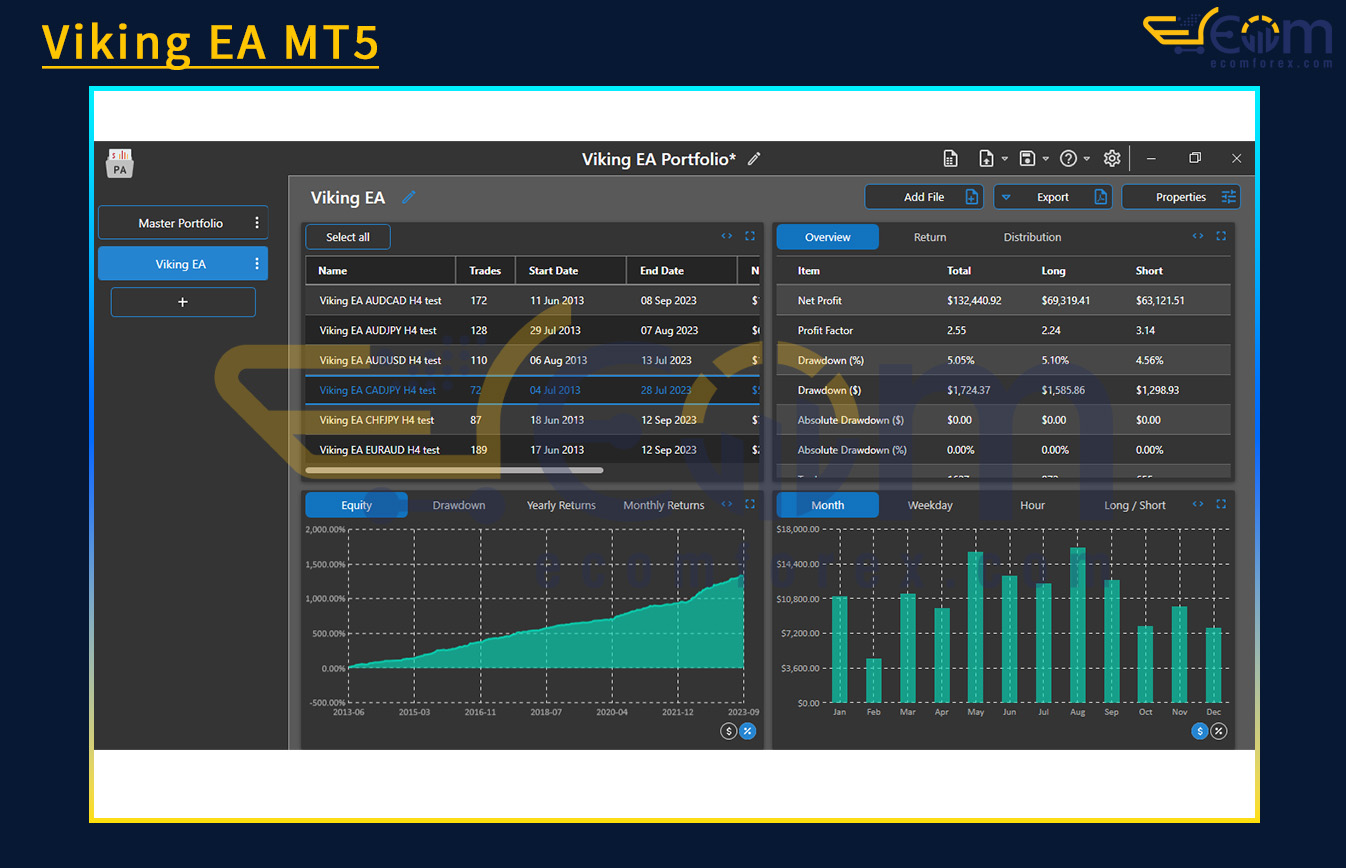Image resolution: width=1346 pixels, height=868 pixels.
Task: Switch to the Distribution tab
Action: [x=1032, y=237]
